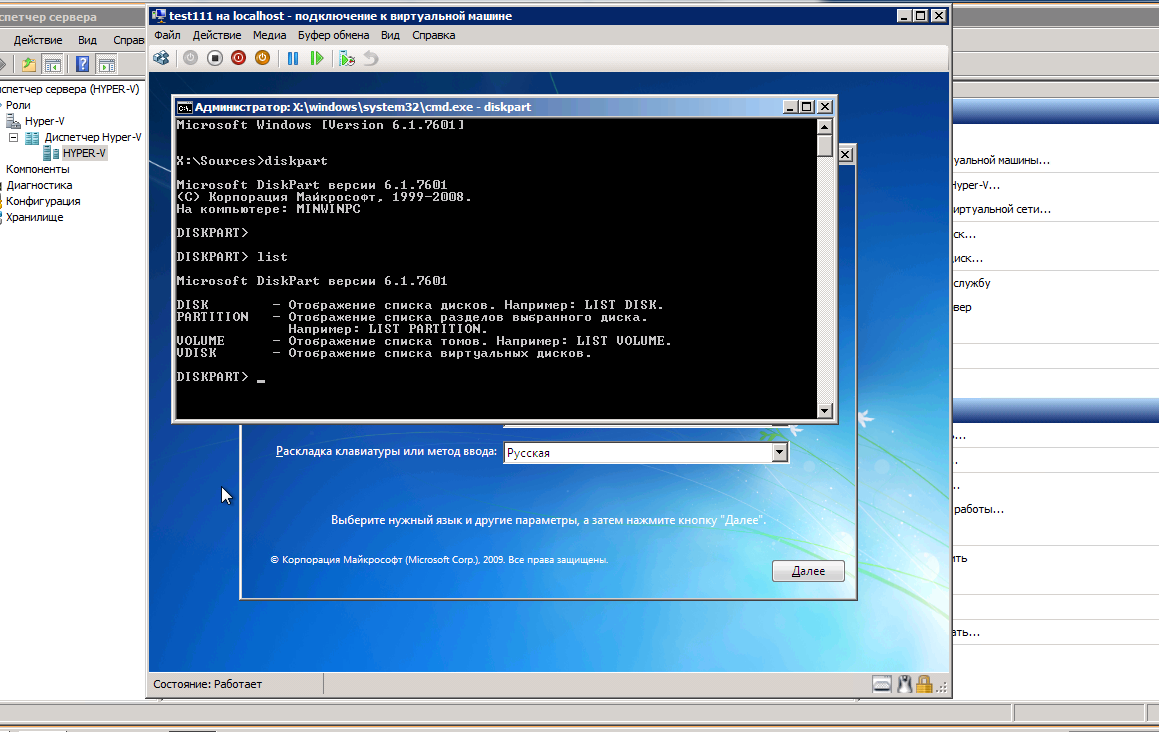1159x732 pixels.
Task: Take a snapshot of the virtual machine
Action: 347,58
